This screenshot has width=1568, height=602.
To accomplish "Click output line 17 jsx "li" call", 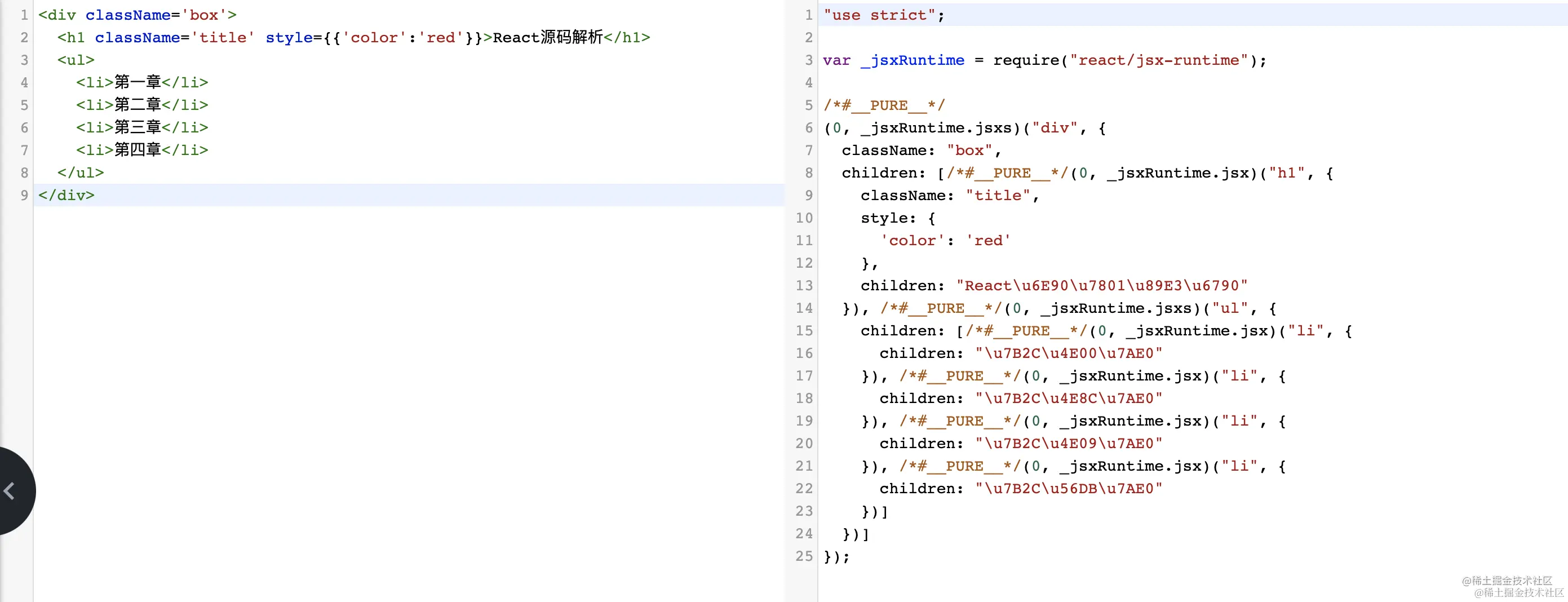I will [1073, 375].
